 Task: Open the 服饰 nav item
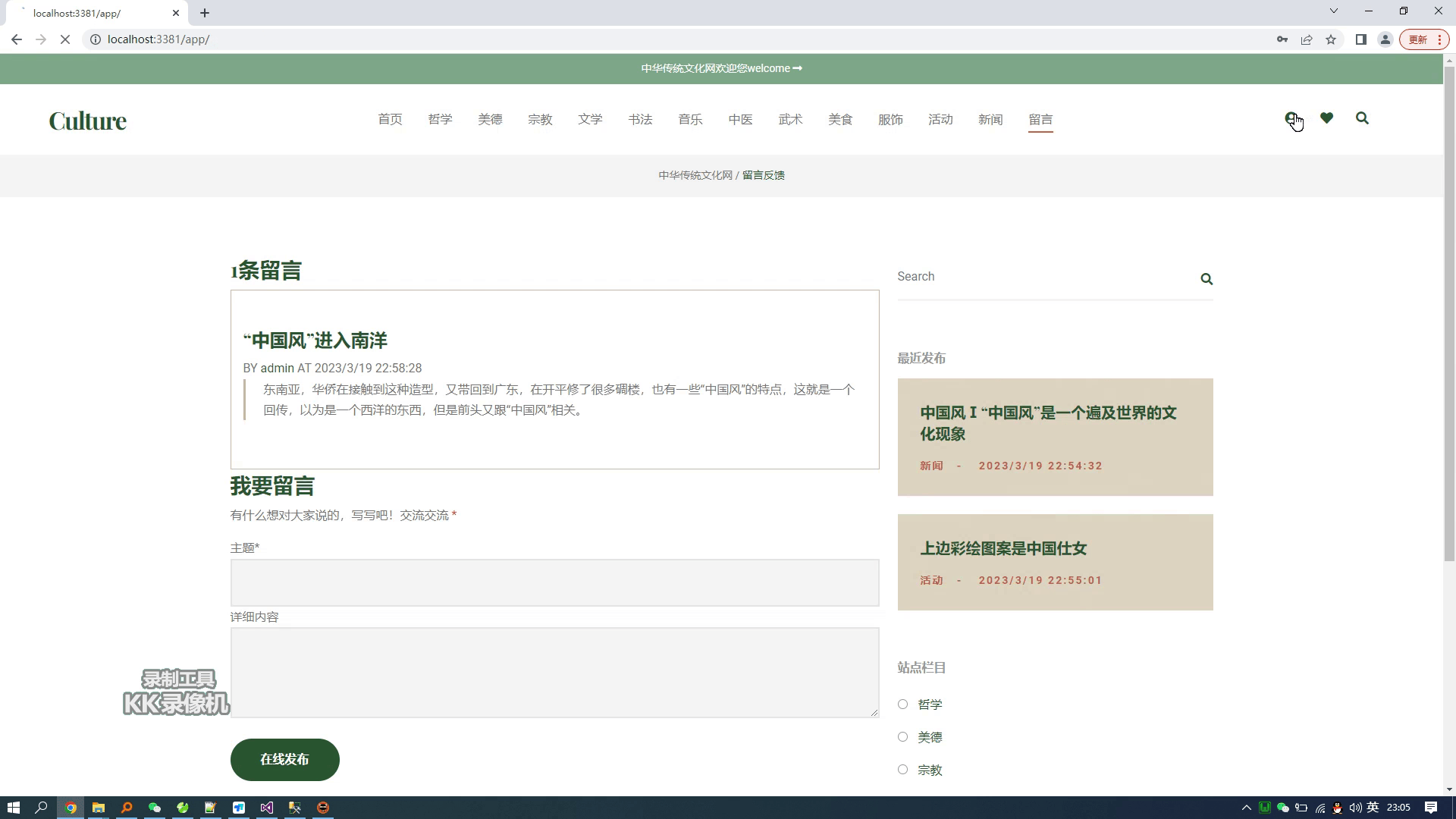890,120
